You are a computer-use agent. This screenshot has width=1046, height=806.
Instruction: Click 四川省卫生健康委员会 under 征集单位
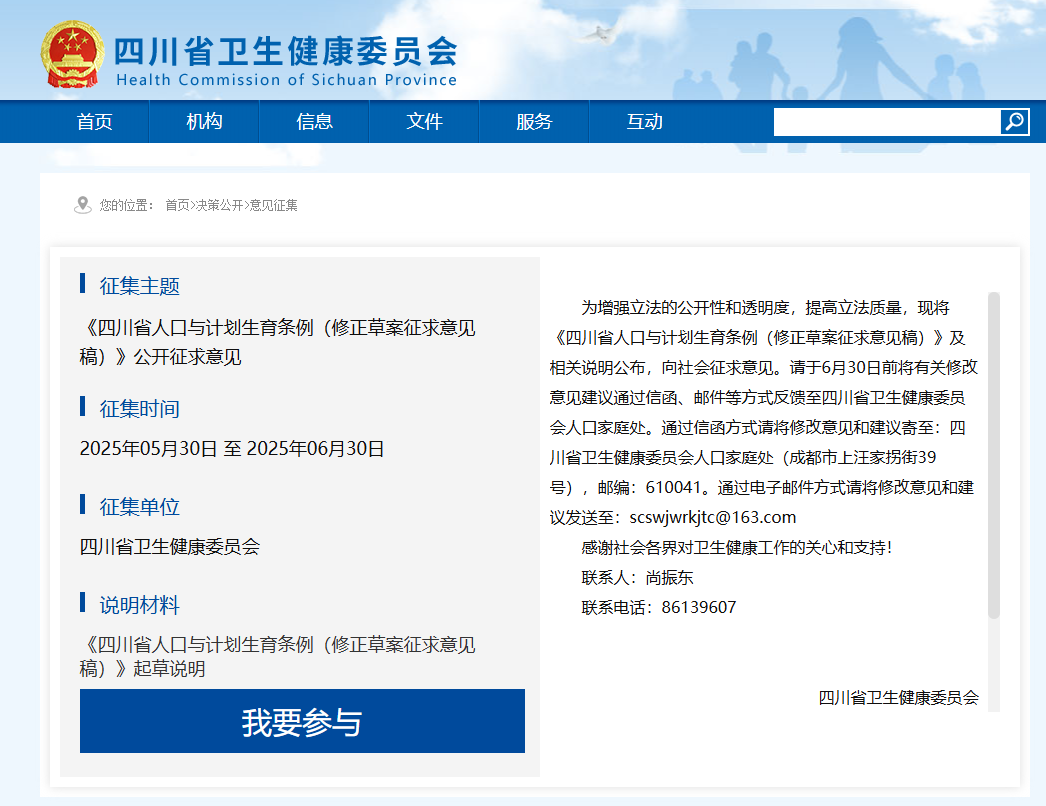169,546
